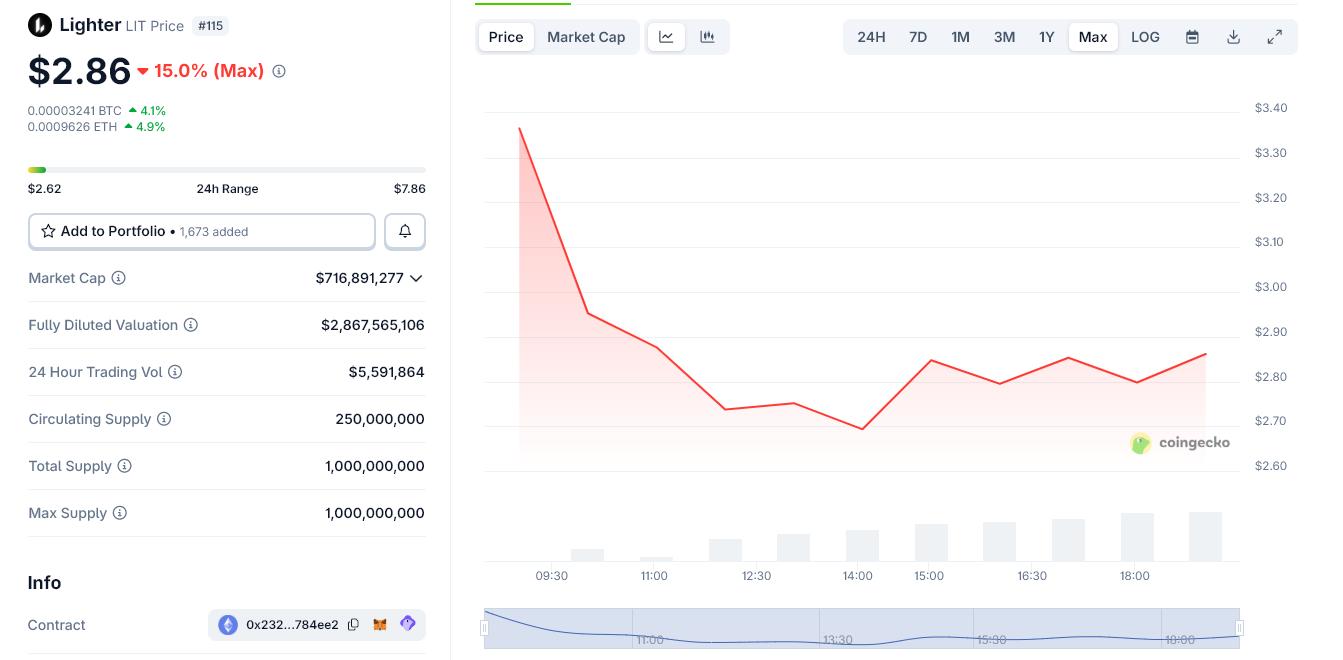Click the price alert bell icon
Viewport: 1343px width, 660px height.
coord(405,231)
